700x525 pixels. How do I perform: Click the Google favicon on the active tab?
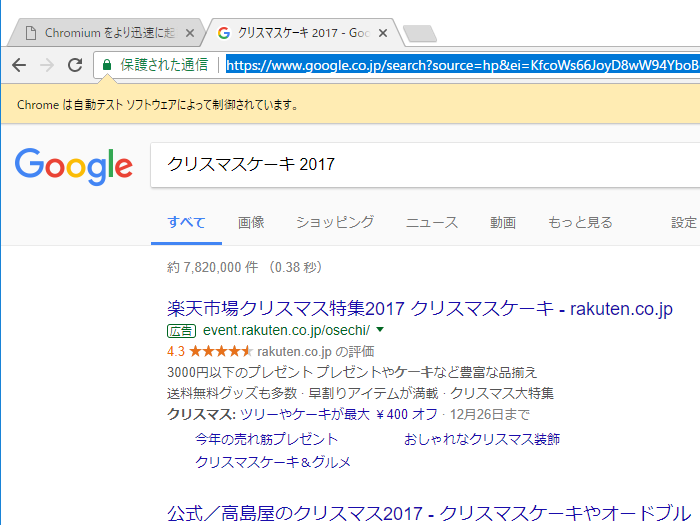[x=224, y=33]
